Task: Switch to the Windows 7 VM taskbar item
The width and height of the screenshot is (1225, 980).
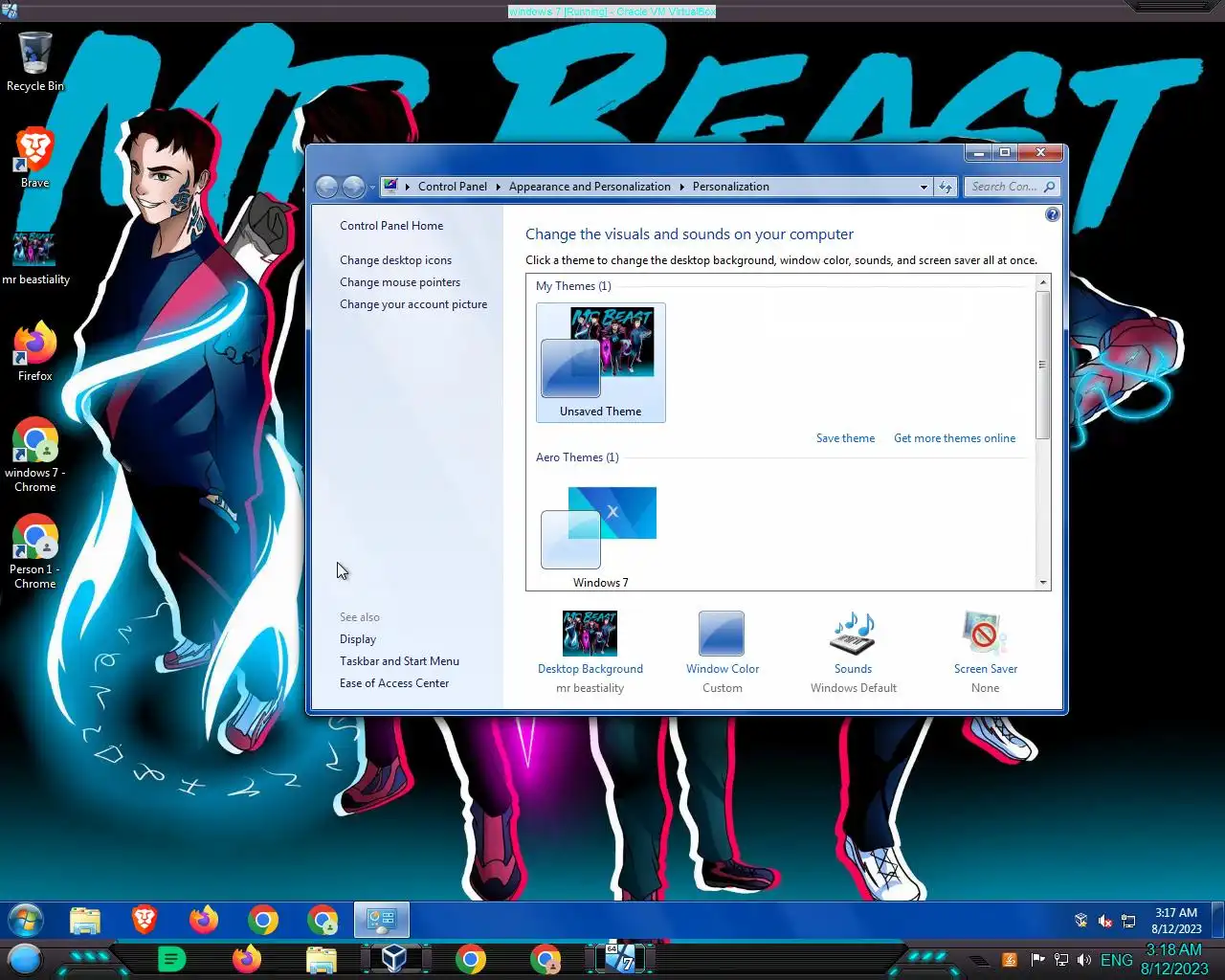Action: pos(620,959)
